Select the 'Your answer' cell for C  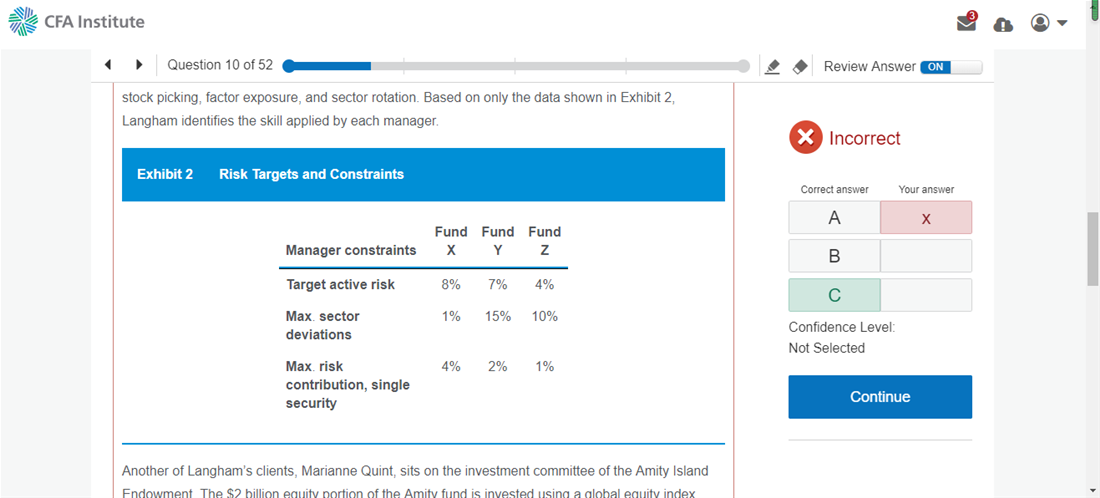[x=926, y=295]
